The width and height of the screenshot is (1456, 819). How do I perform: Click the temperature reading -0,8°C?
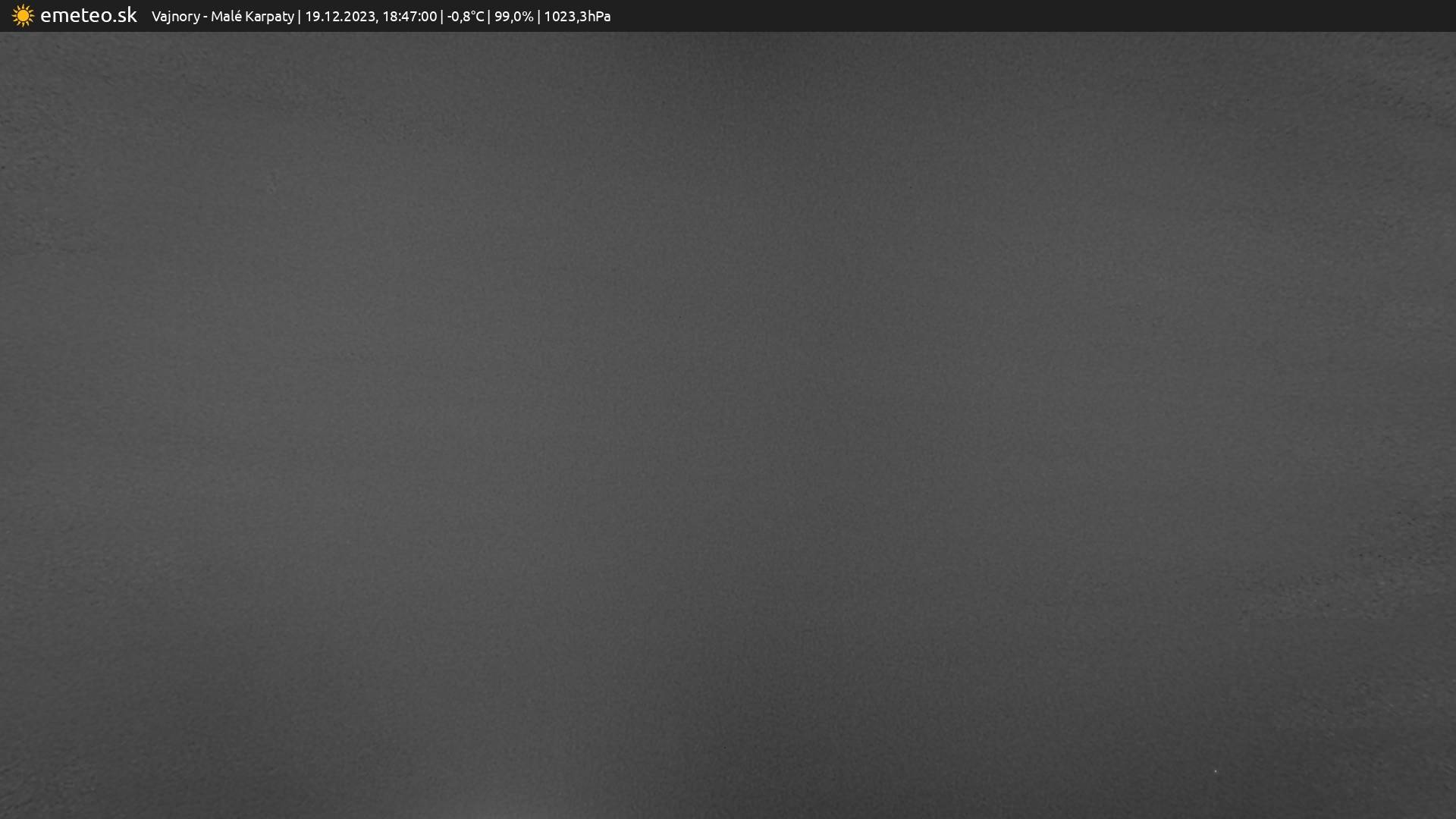pos(465,17)
